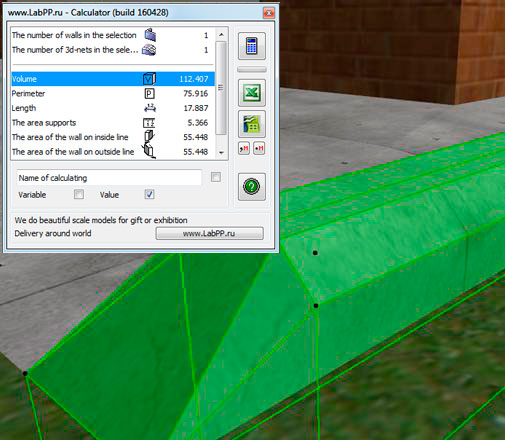
Task: Click the horizontal bar below the calculator button
Action: [252, 69]
